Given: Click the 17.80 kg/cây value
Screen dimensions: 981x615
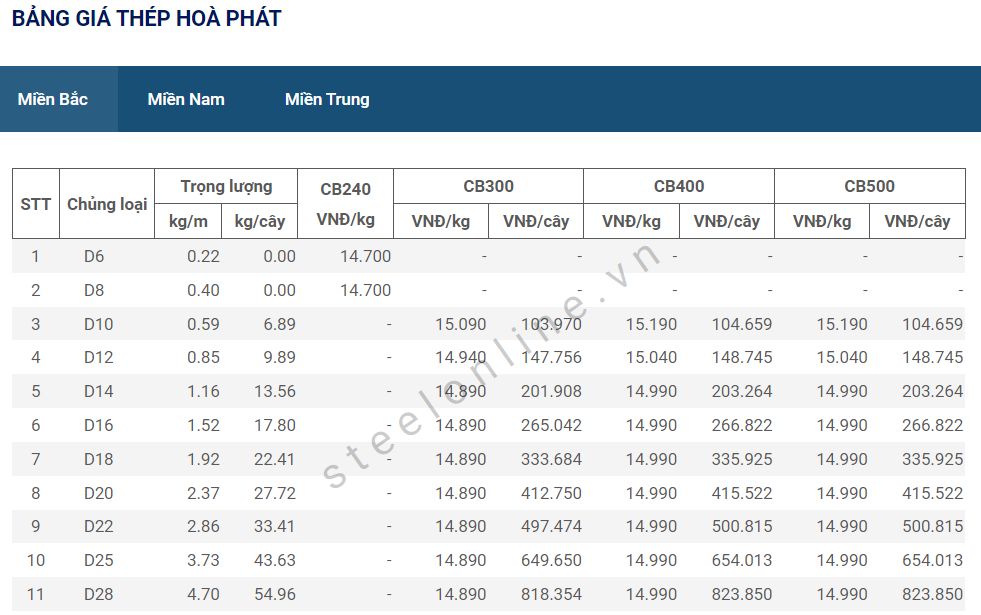Looking at the screenshot, I should tap(275, 425).
